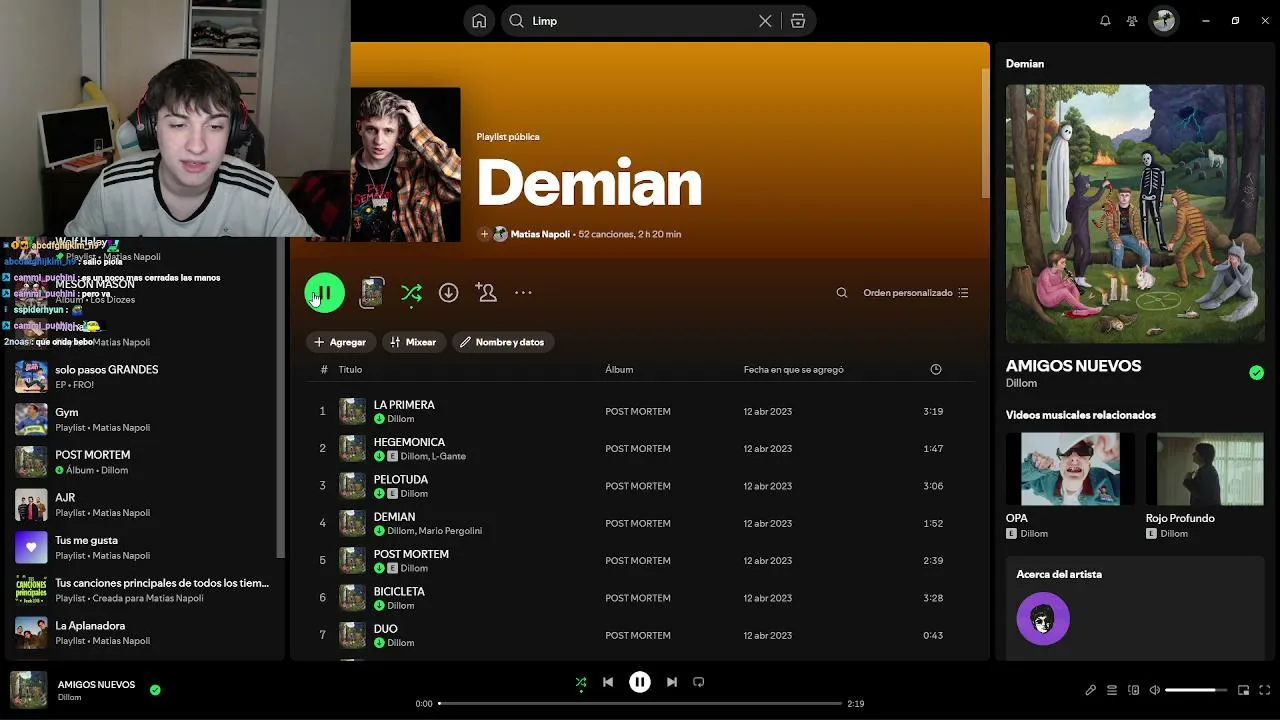Open the OPA music video thumbnail
This screenshot has height=720, width=1280.
(1070, 469)
